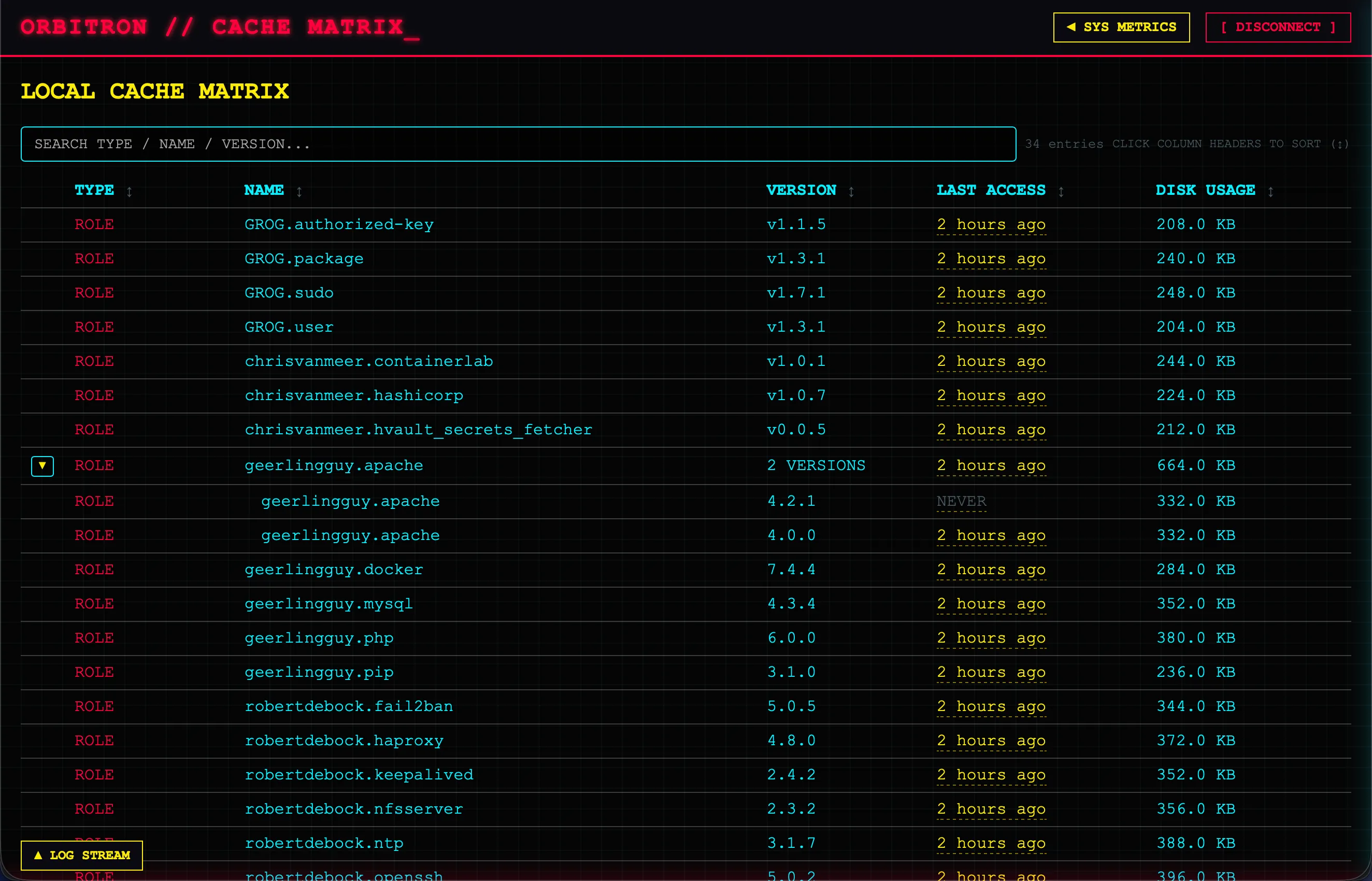
Task: Click version 5.0.5 of robertdebock.fail2ban
Action: [x=791, y=706]
